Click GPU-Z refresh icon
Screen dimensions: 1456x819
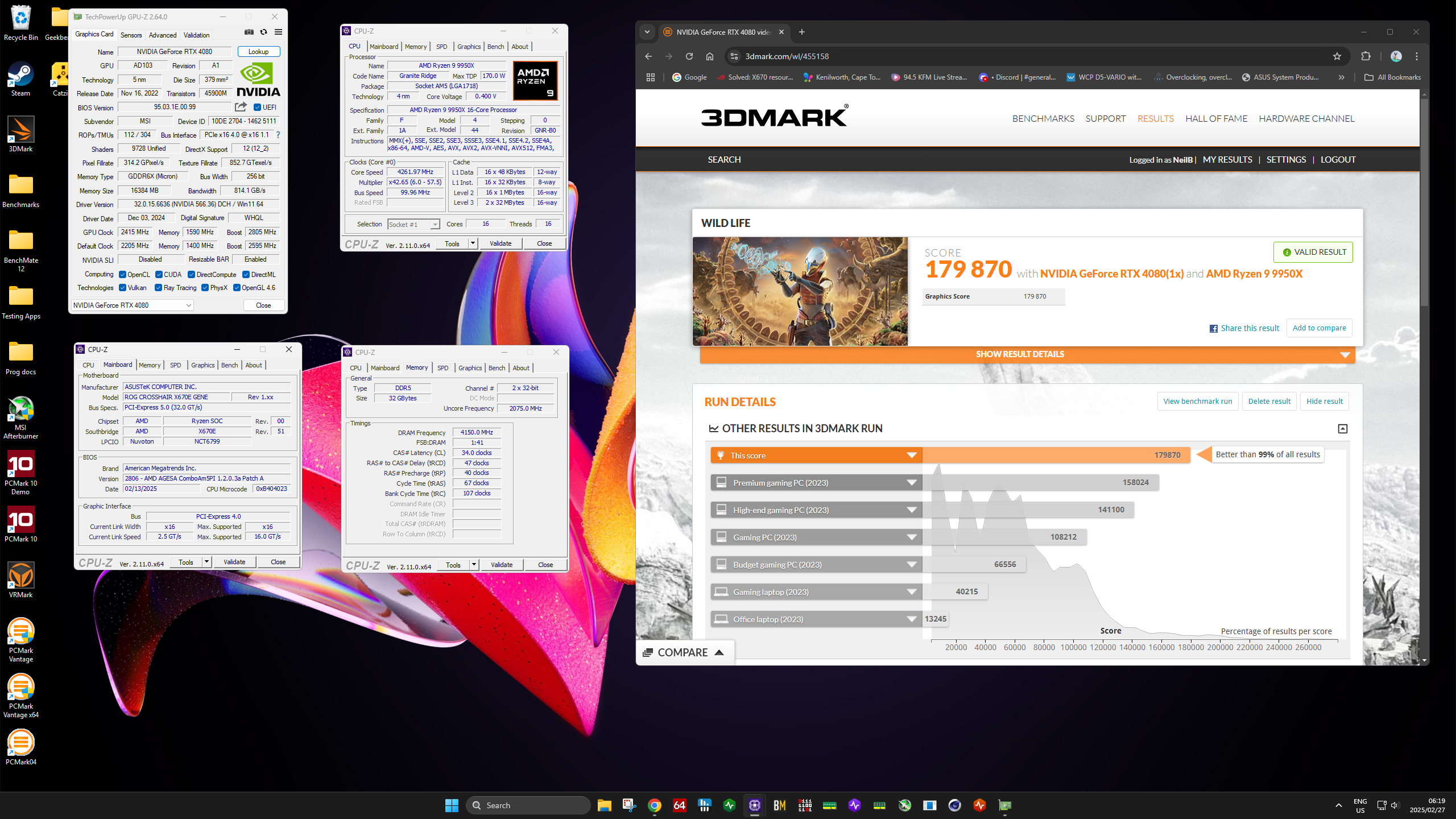(x=263, y=32)
